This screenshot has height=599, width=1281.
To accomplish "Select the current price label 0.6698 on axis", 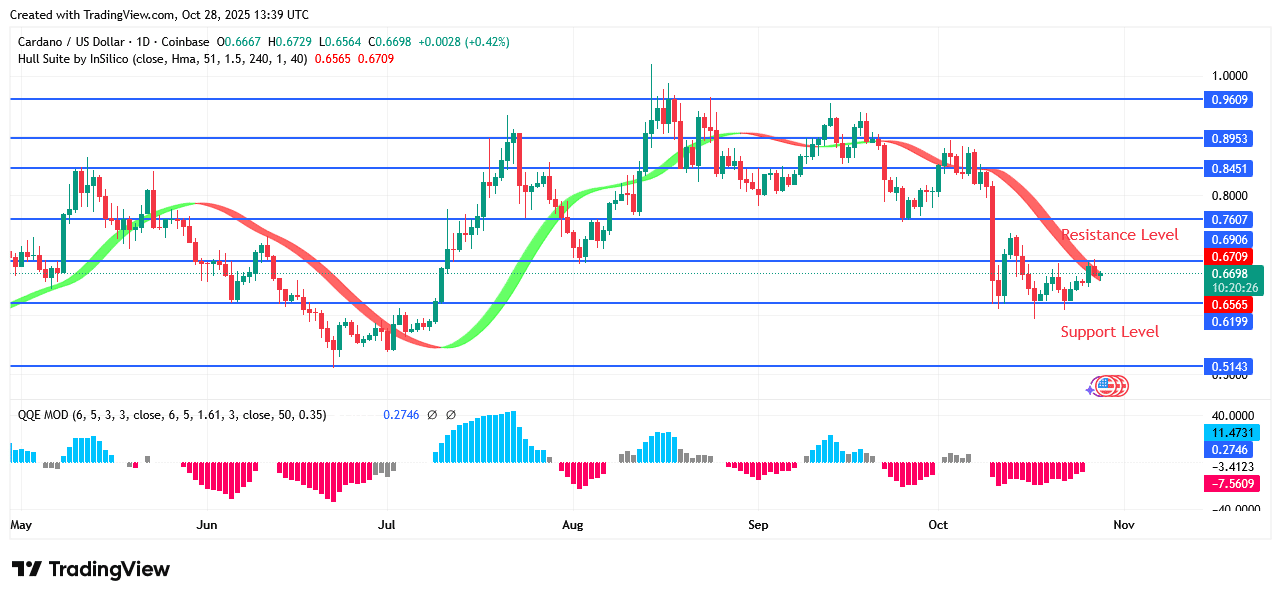I will point(1229,272).
